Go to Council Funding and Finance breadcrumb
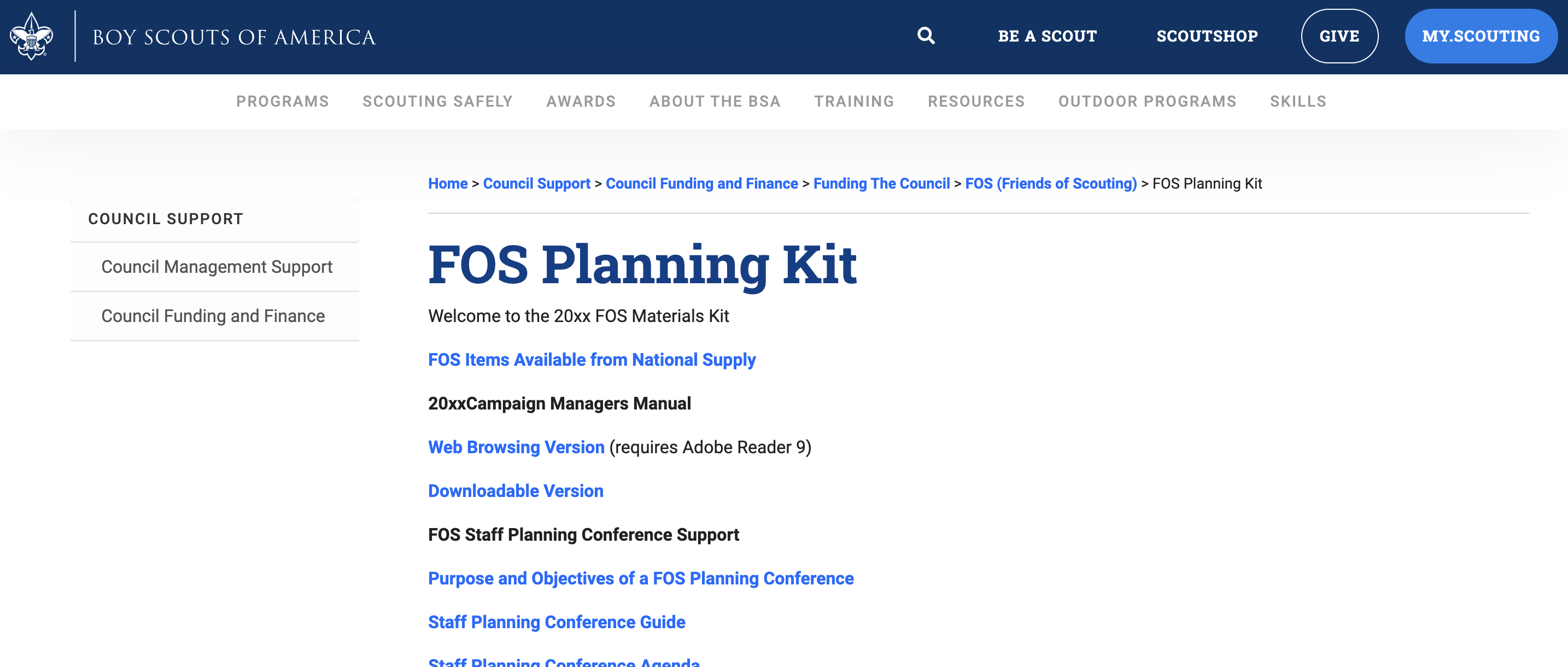Viewport: 1568px width, 667px height. click(701, 184)
